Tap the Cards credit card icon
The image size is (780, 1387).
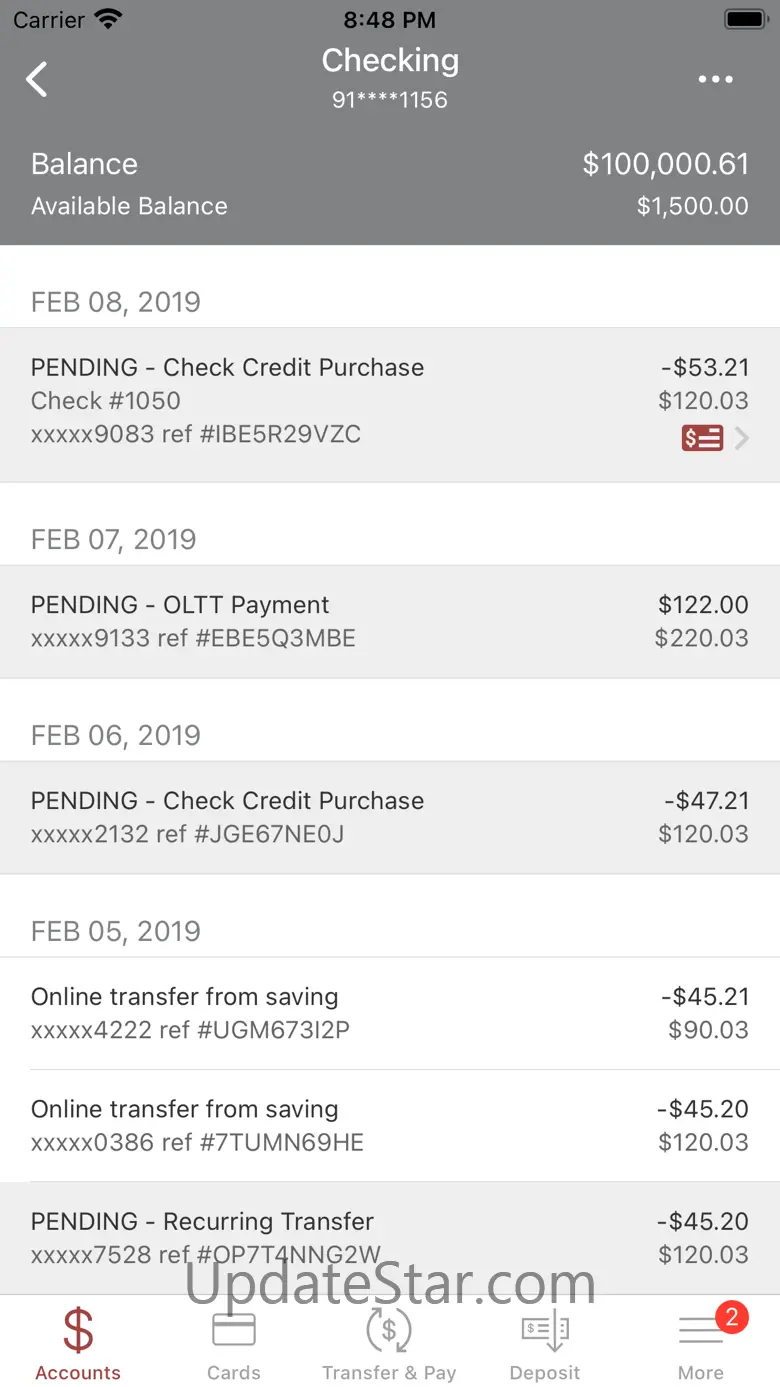pyautogui.click(x=233, y=1331)
